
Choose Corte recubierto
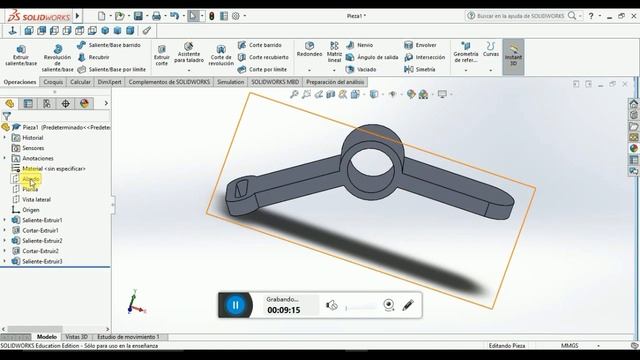263,57
